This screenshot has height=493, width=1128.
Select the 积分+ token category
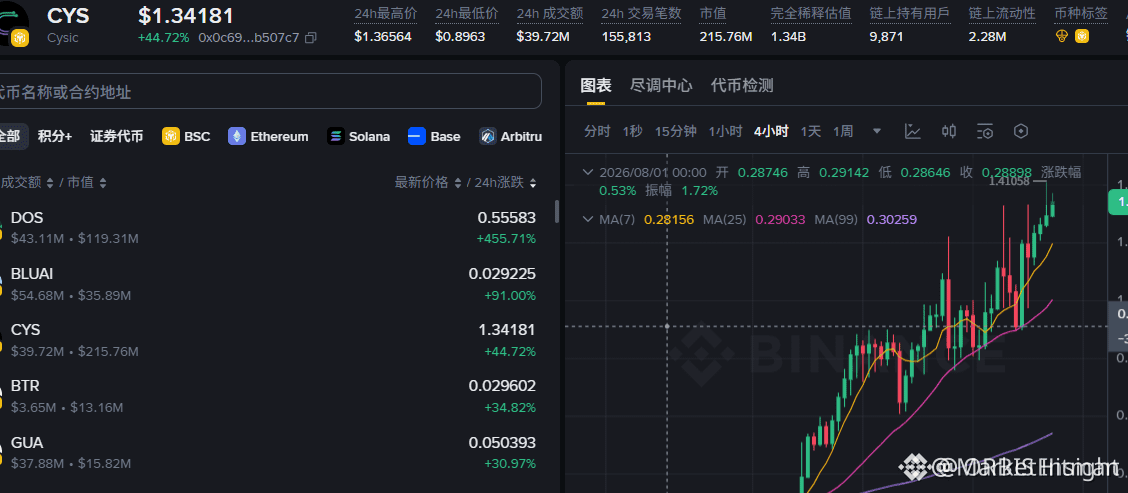55,136
